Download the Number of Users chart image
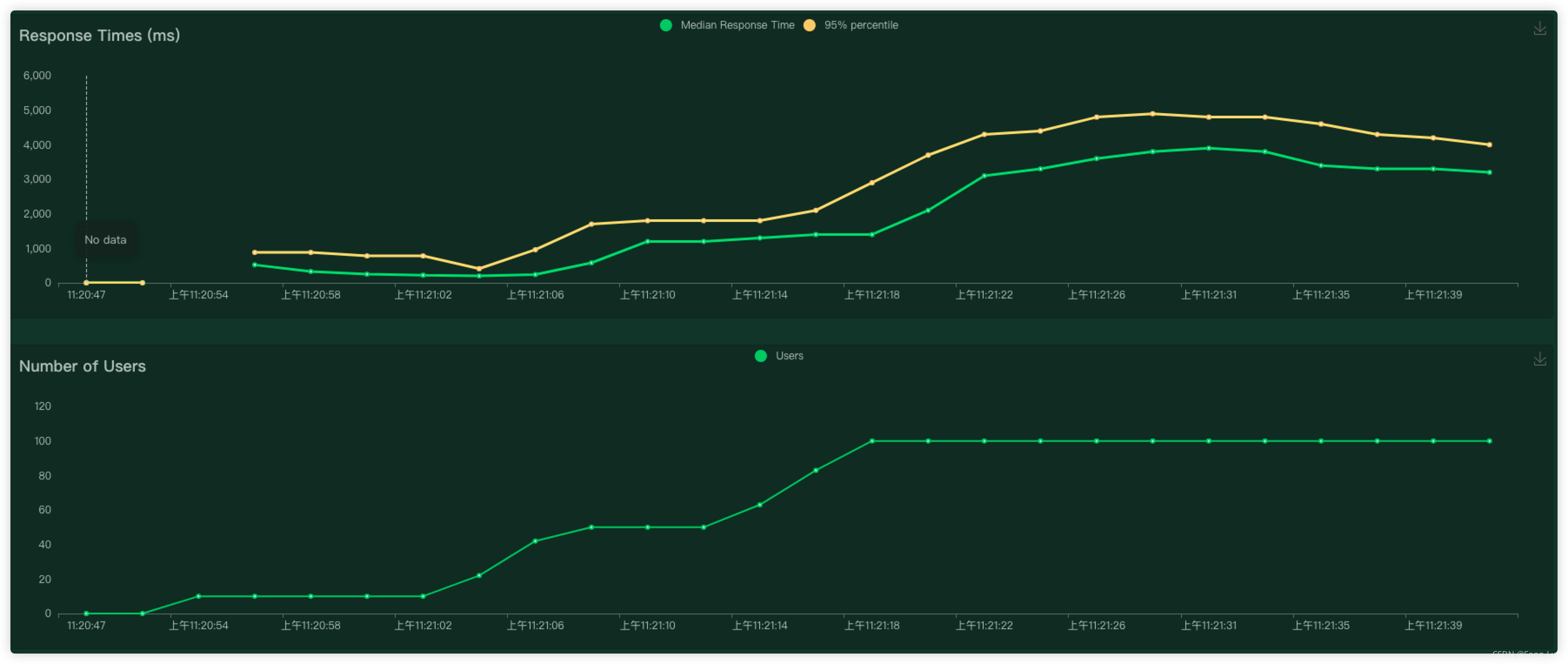 pyautogui.click(x=1539, y=359)
